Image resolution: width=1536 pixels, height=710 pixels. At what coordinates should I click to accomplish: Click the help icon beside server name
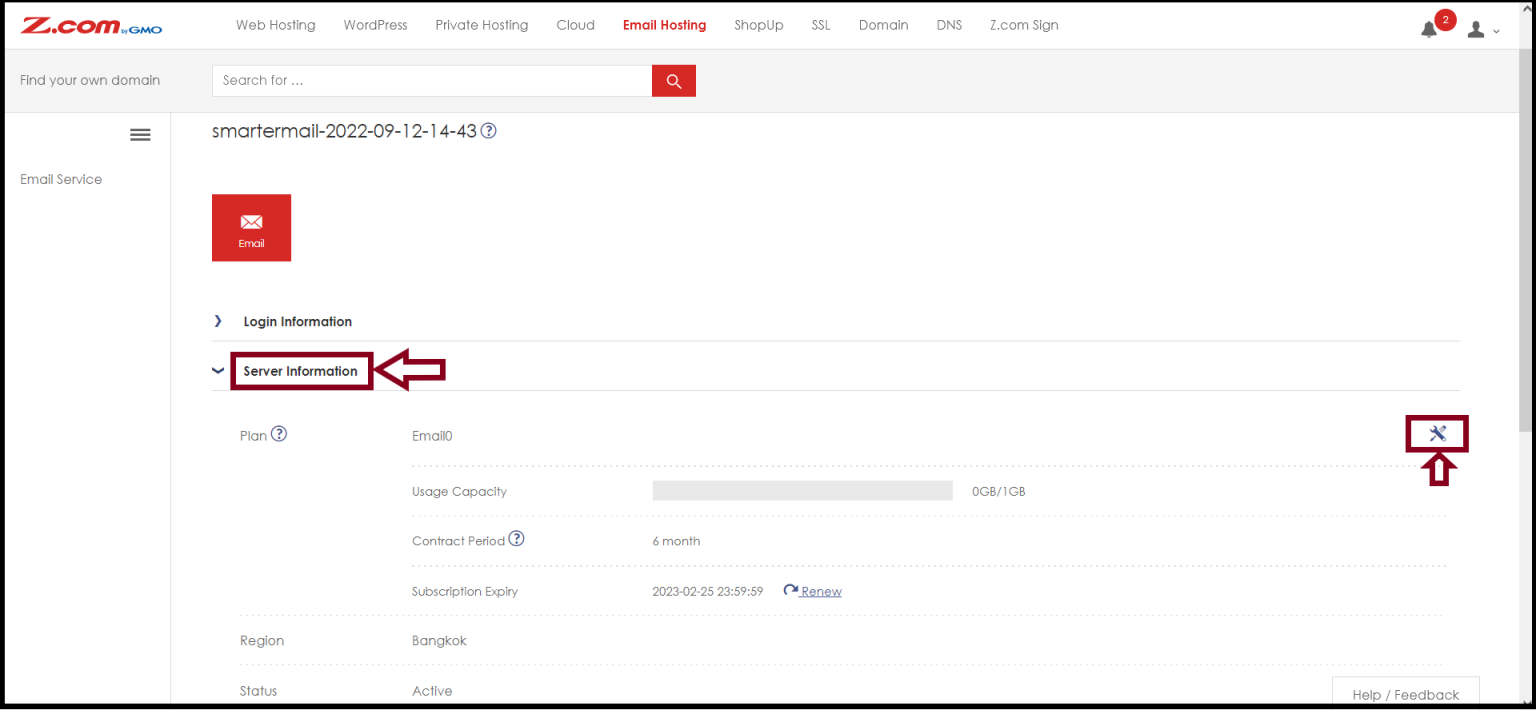click(489, 131)
